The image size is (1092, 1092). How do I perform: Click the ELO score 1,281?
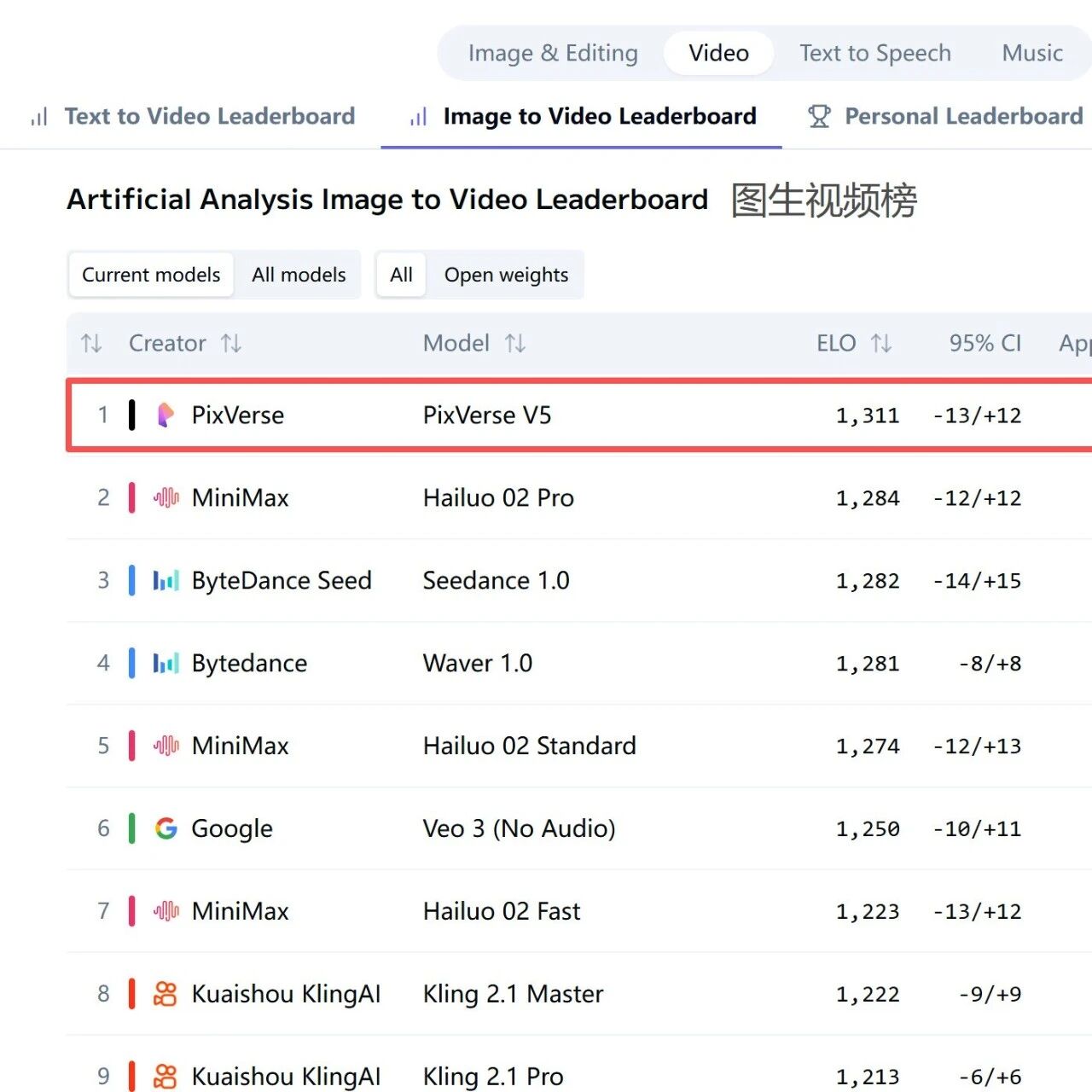[868, 664]
